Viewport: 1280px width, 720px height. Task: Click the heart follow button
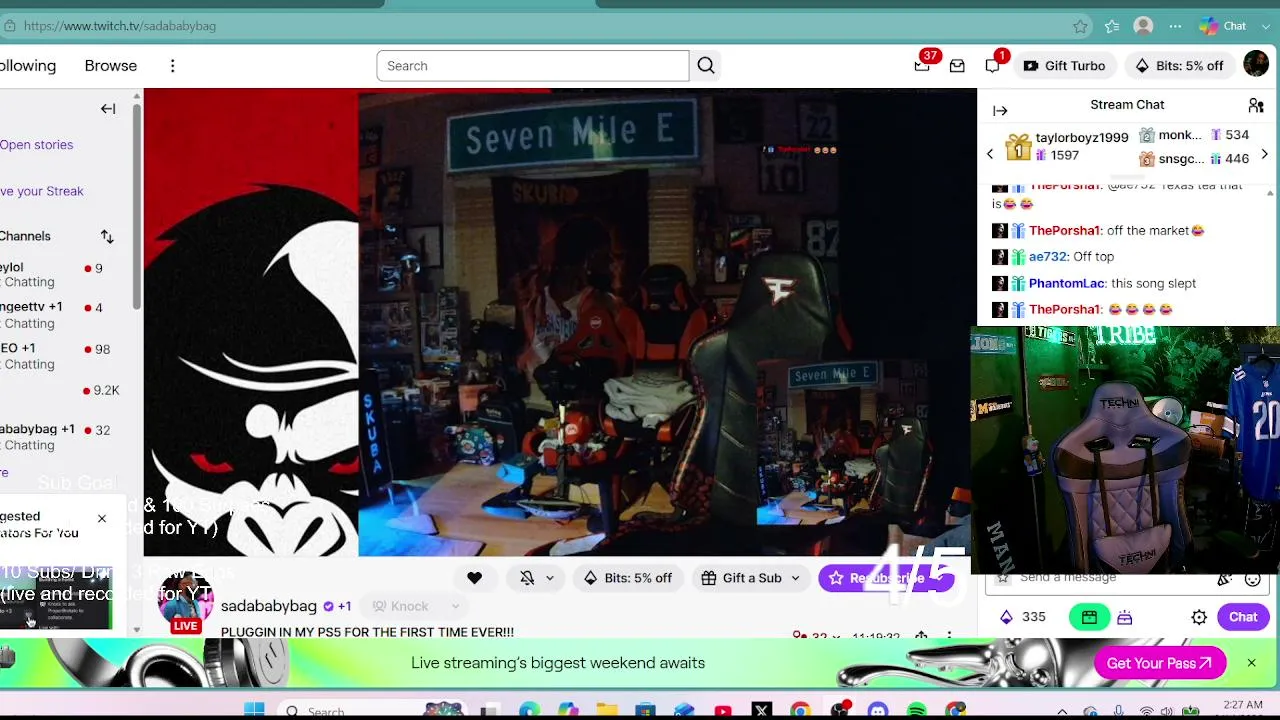tap(474, 578)
